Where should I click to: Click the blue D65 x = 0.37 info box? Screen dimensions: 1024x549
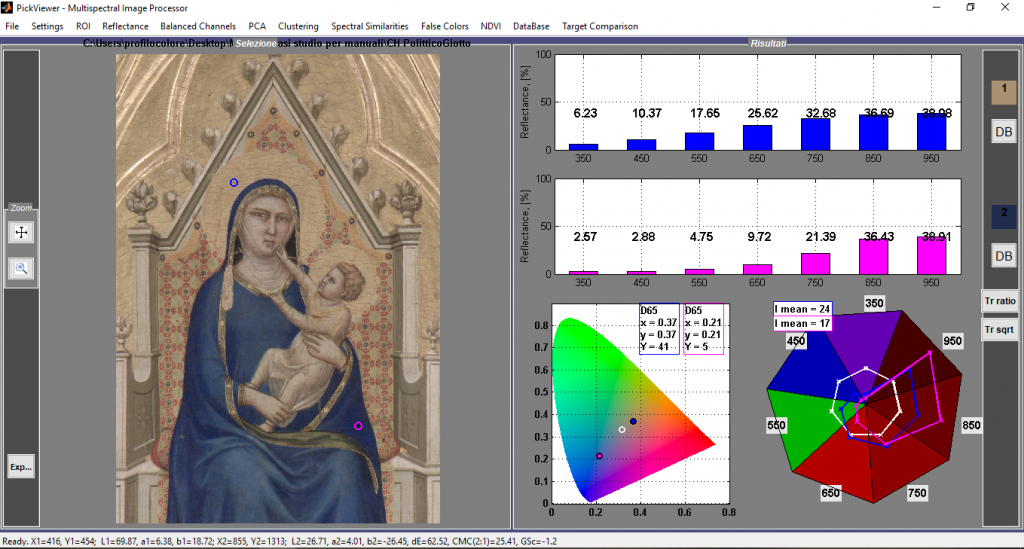pos(659,329)
